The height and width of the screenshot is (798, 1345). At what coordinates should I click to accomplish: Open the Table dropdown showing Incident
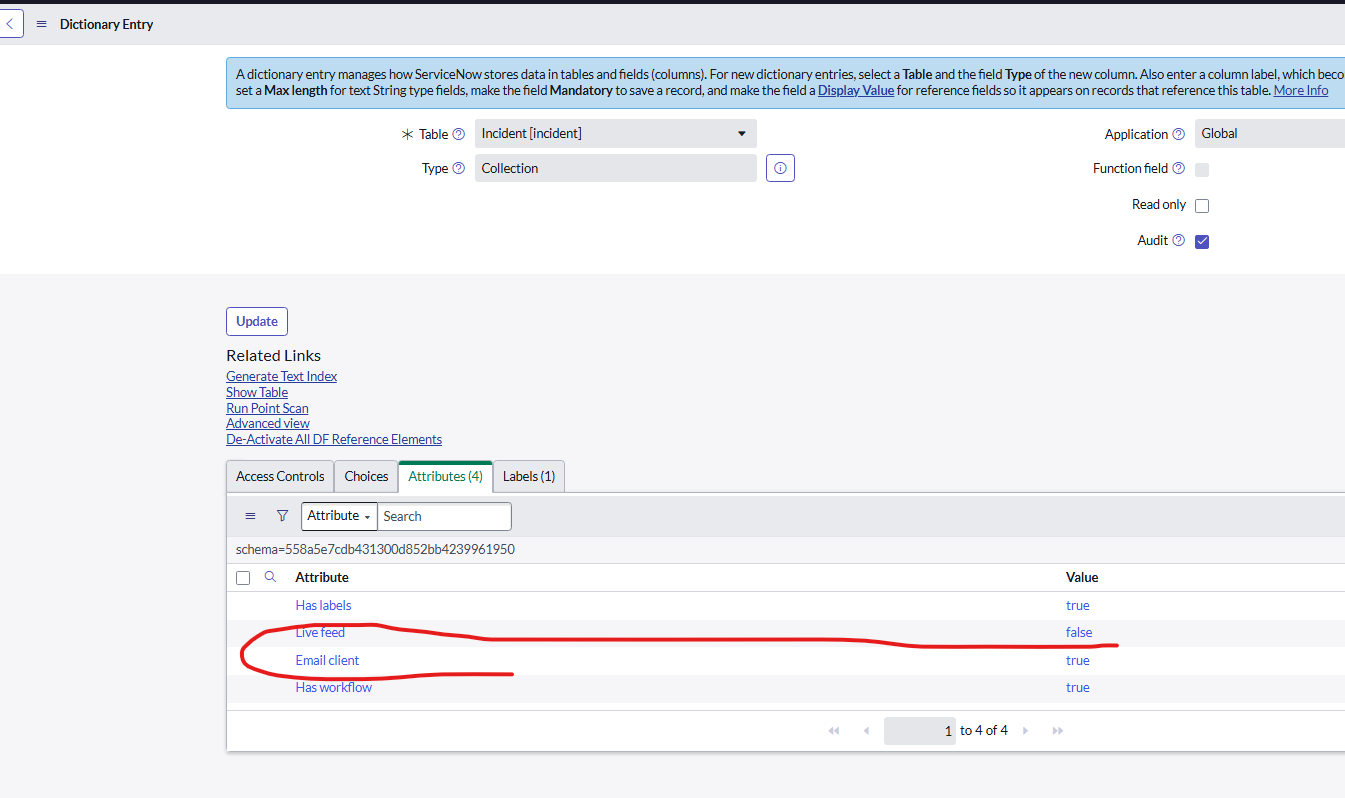[x=615, y=134]
